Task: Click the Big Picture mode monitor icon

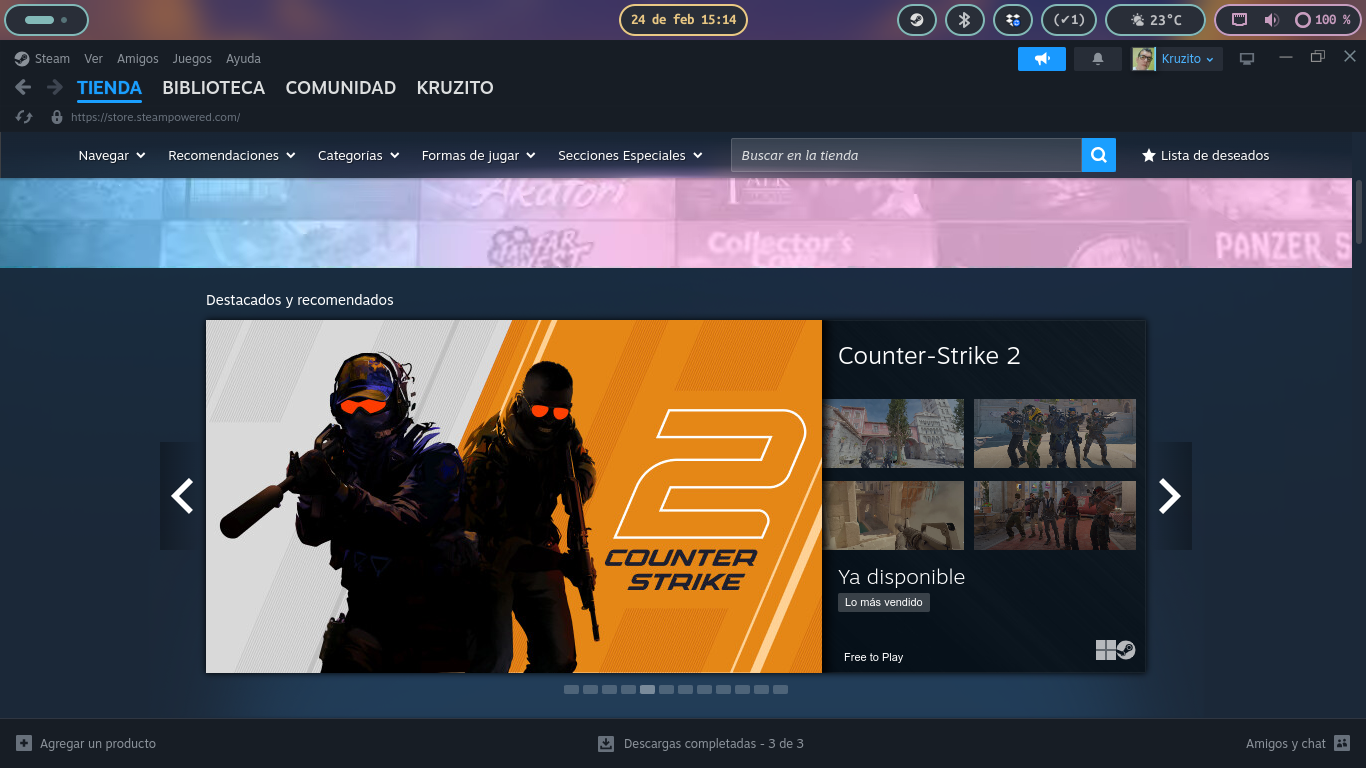Action: 1246,59
